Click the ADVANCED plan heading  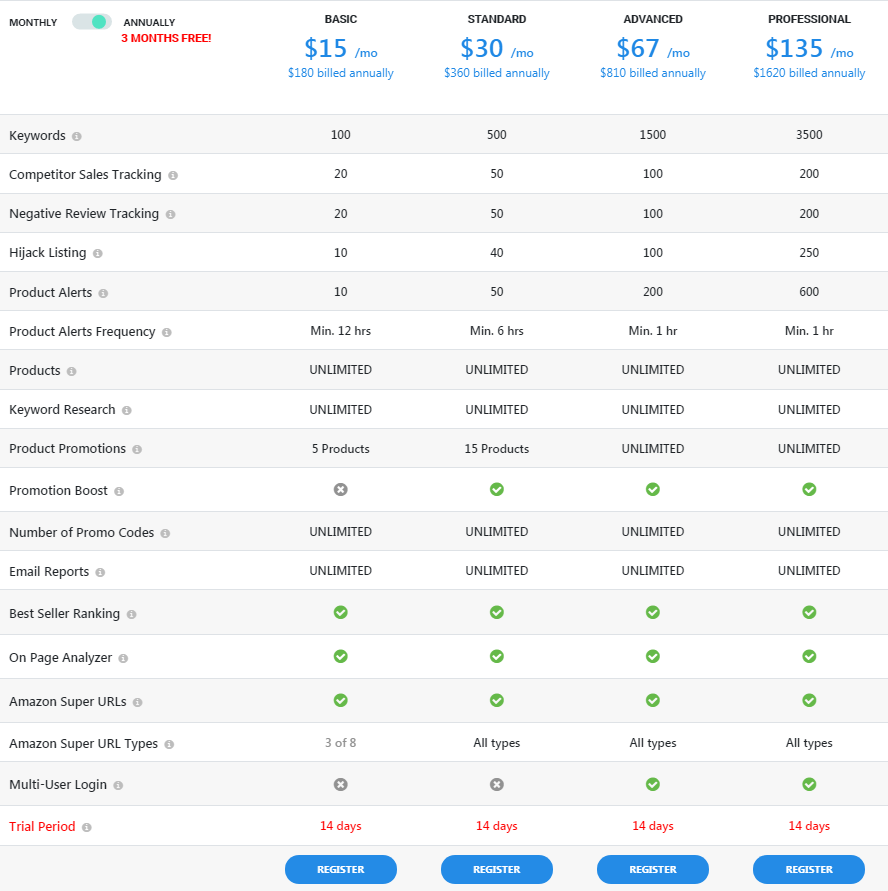click(x=653, y=19)
